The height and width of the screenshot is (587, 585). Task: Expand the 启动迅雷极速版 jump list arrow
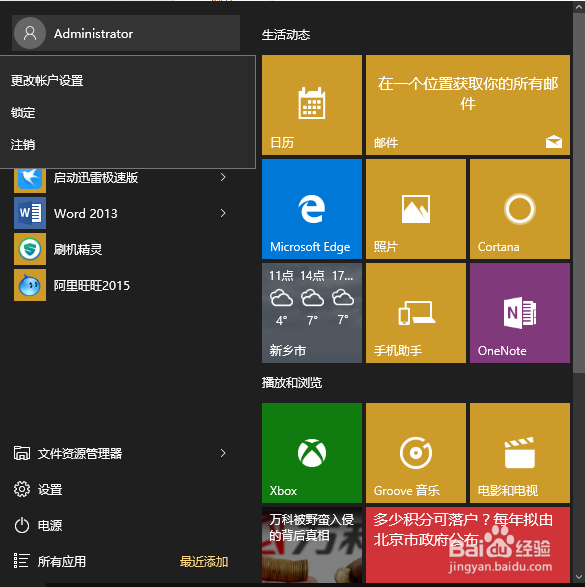[x=223, y=177]
